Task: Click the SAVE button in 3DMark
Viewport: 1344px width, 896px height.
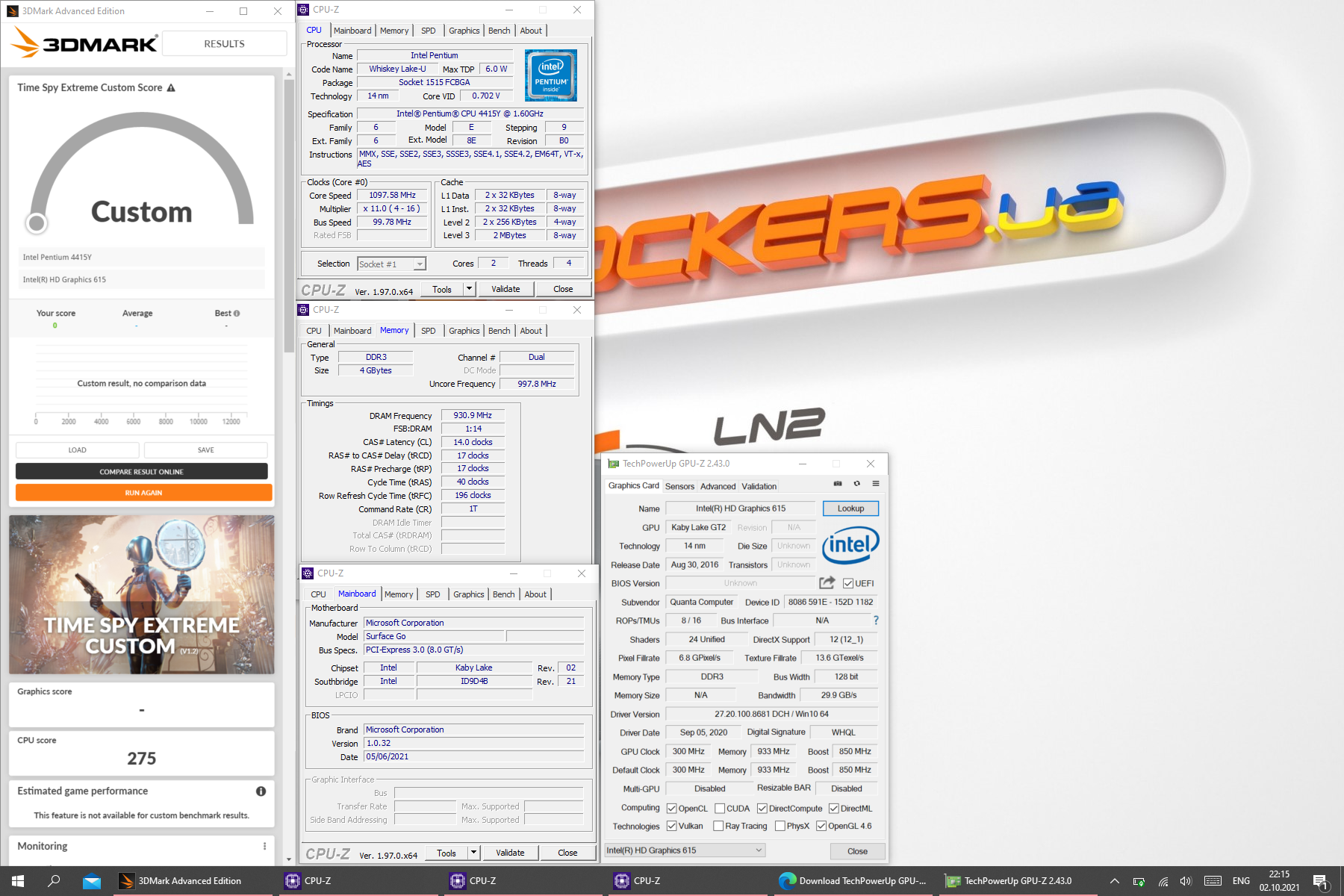Action: pyautogui.click(x=206, y=450)
